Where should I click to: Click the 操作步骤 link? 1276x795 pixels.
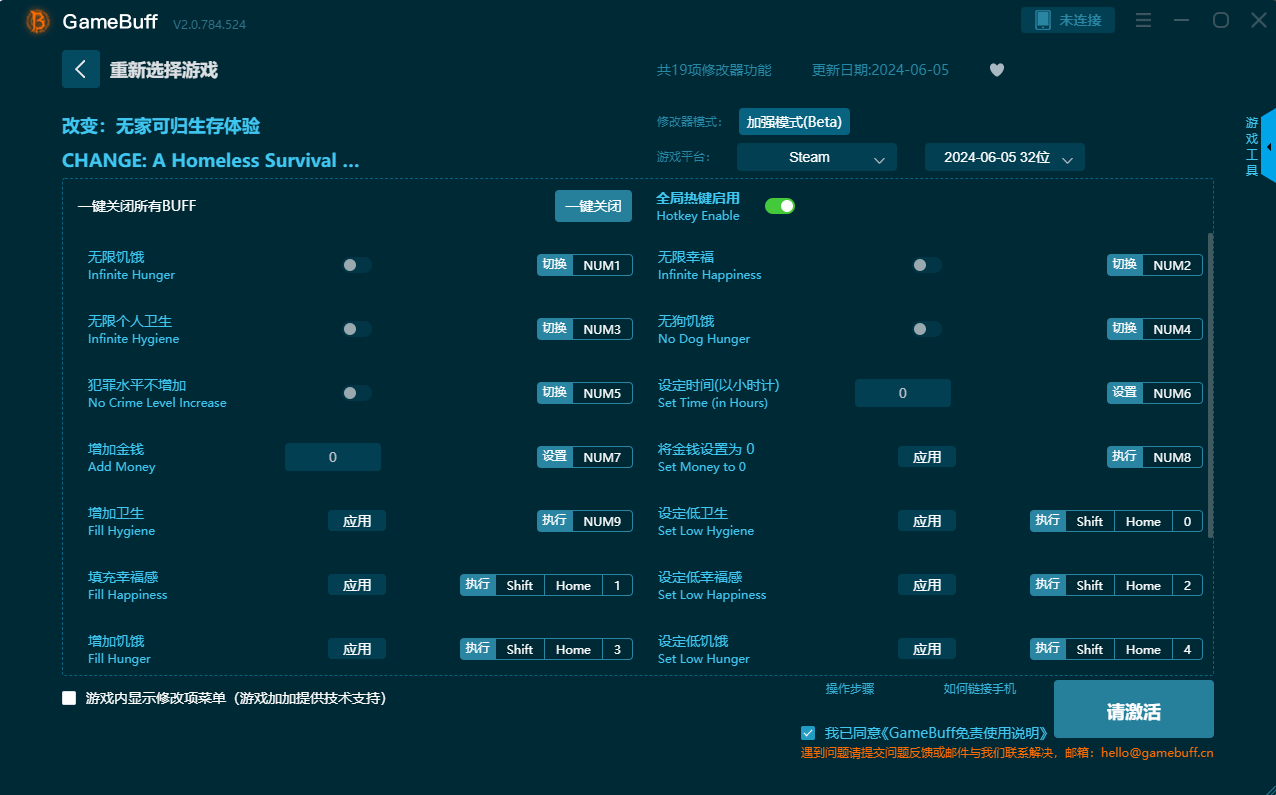(850, 689)
